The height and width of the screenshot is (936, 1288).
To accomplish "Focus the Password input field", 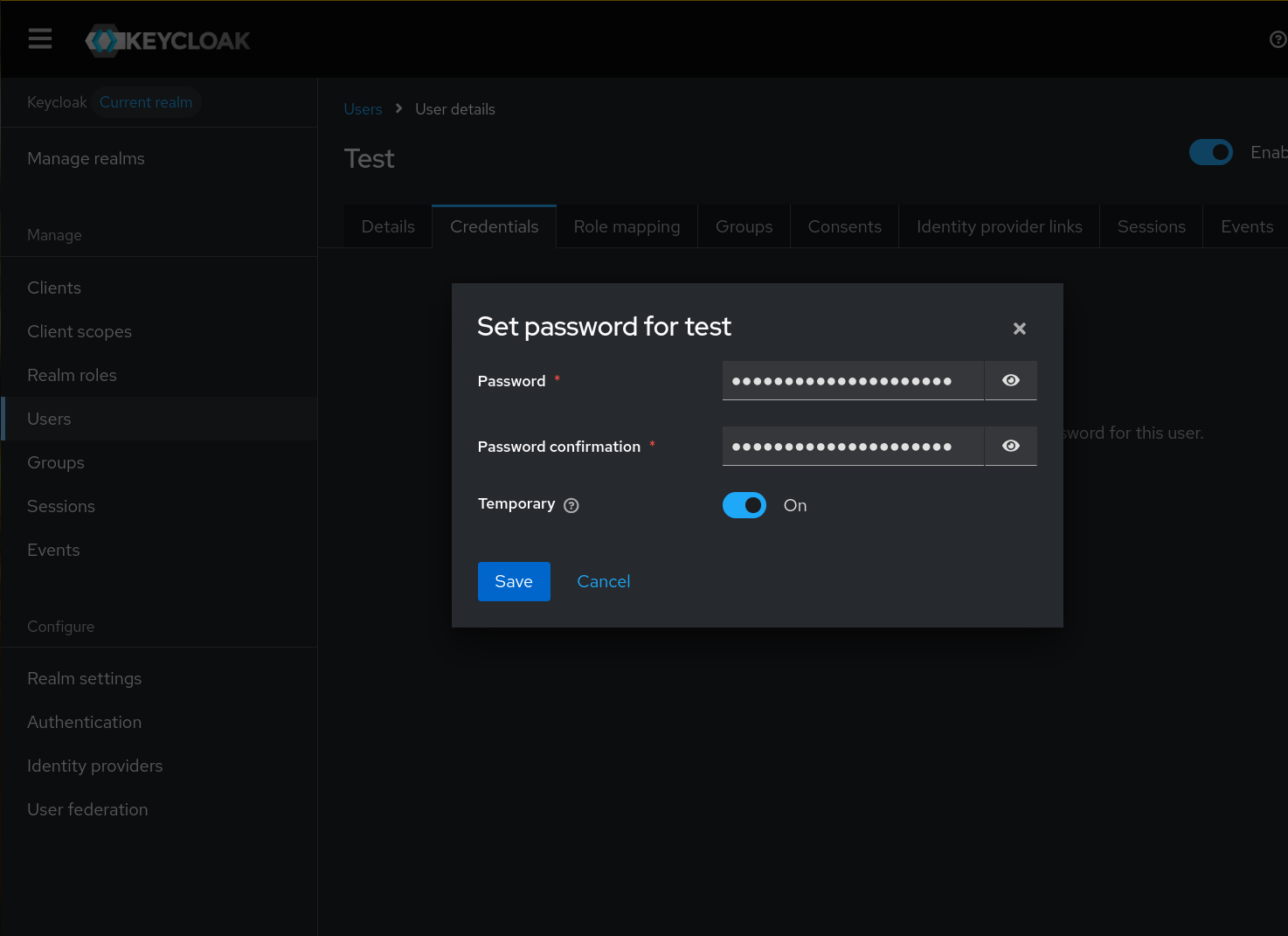I will 853,380.
